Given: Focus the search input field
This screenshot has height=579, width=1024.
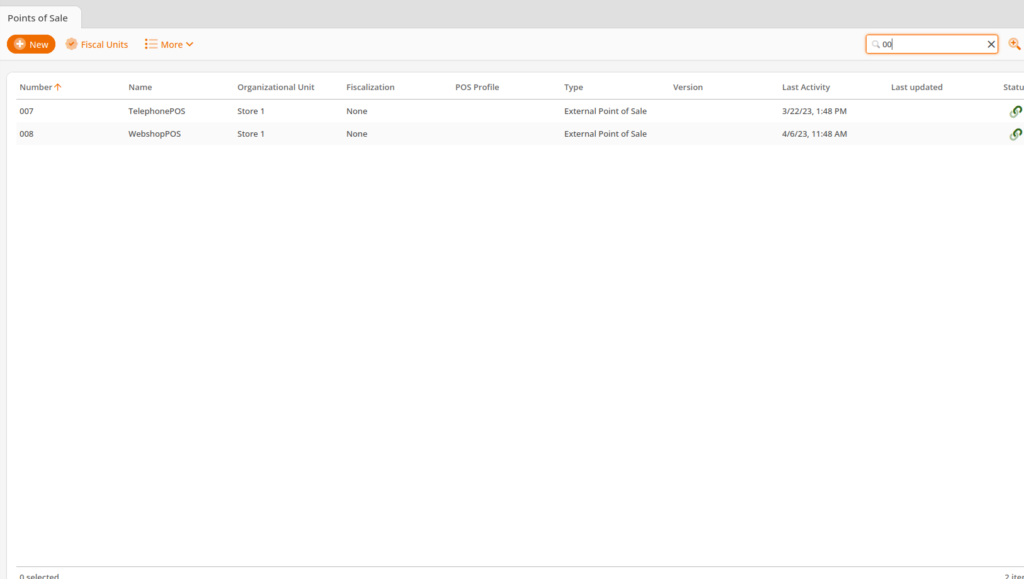Looking at the screenshot, I should point(932,44).
